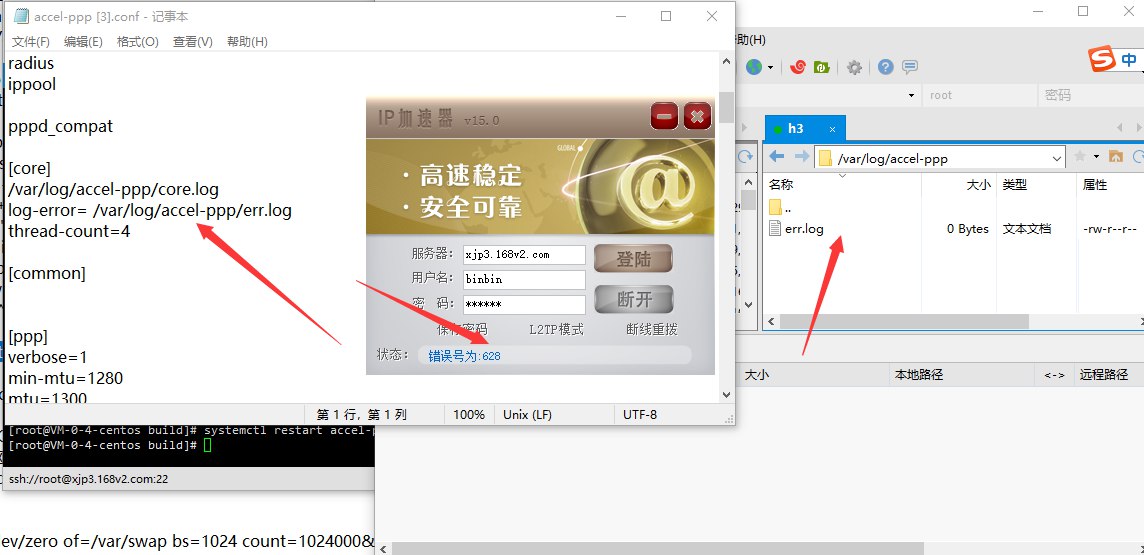The height and width of the screenshot is (555, 1144).
Task: Click the '0 Bytes' size cell
Action: tap(967, 229)
